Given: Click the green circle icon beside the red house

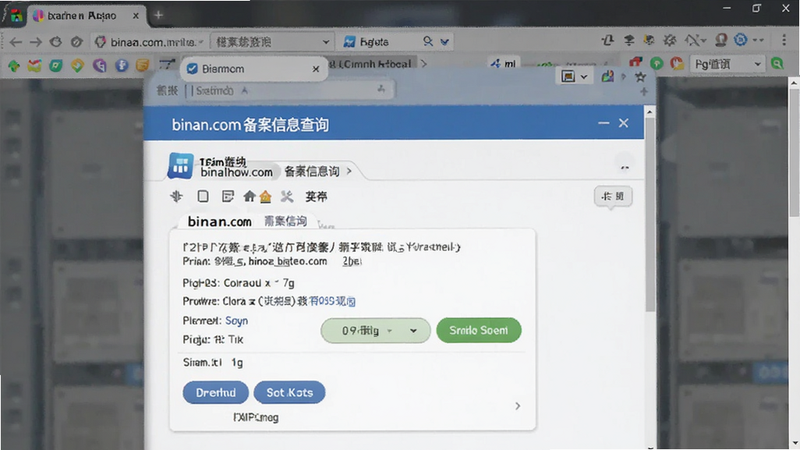Looking at the screenshot, I should pos(657,63).
